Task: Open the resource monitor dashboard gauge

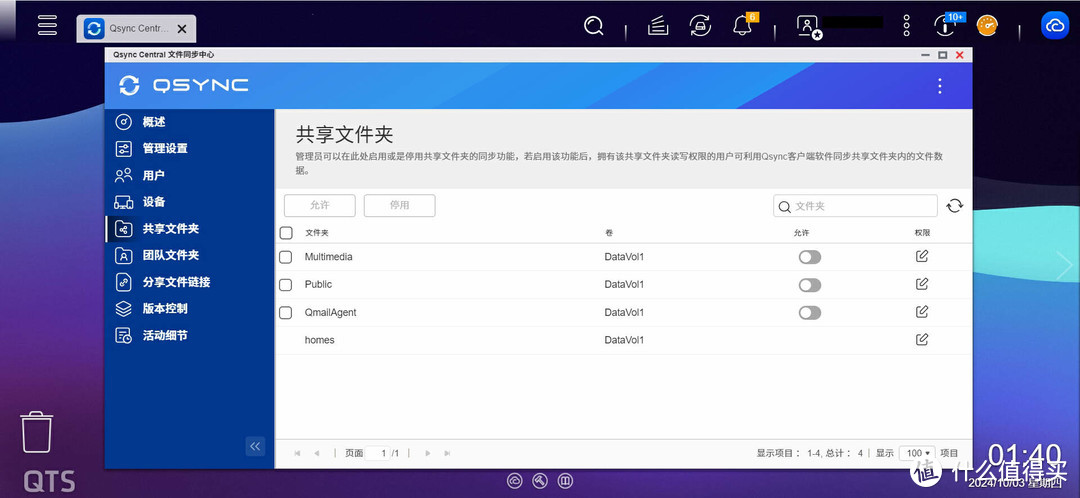Action: click(x=987, y=26)
